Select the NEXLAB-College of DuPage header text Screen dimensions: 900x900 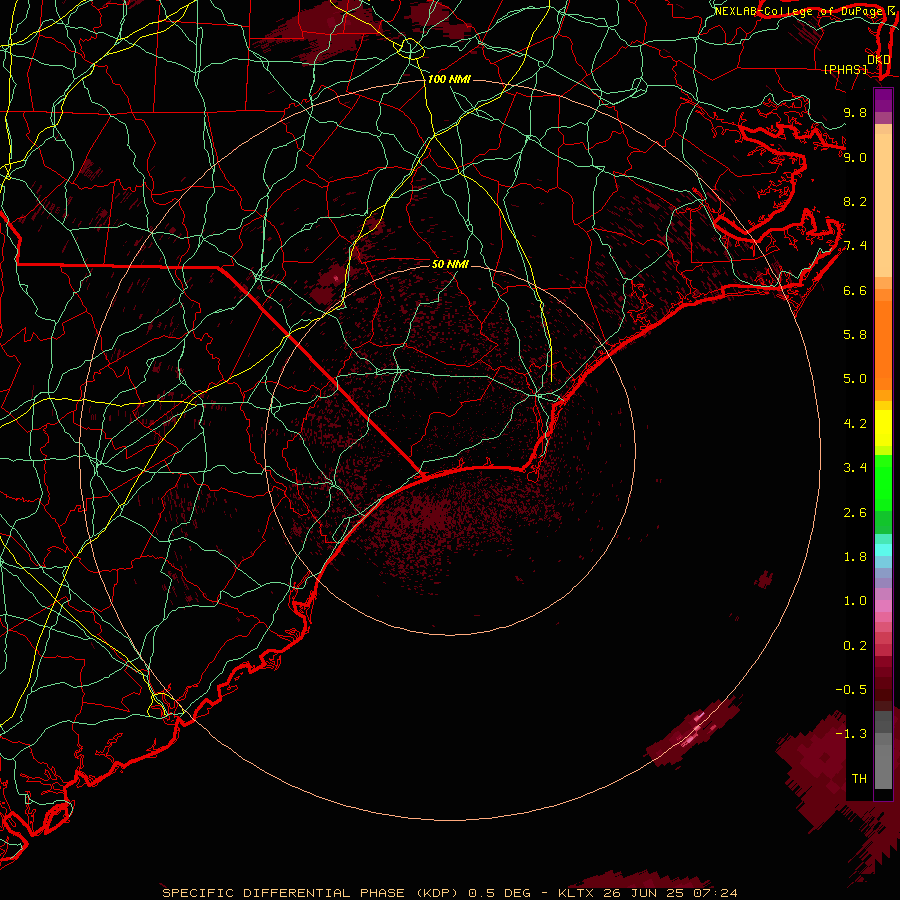(x=798, y=11)
